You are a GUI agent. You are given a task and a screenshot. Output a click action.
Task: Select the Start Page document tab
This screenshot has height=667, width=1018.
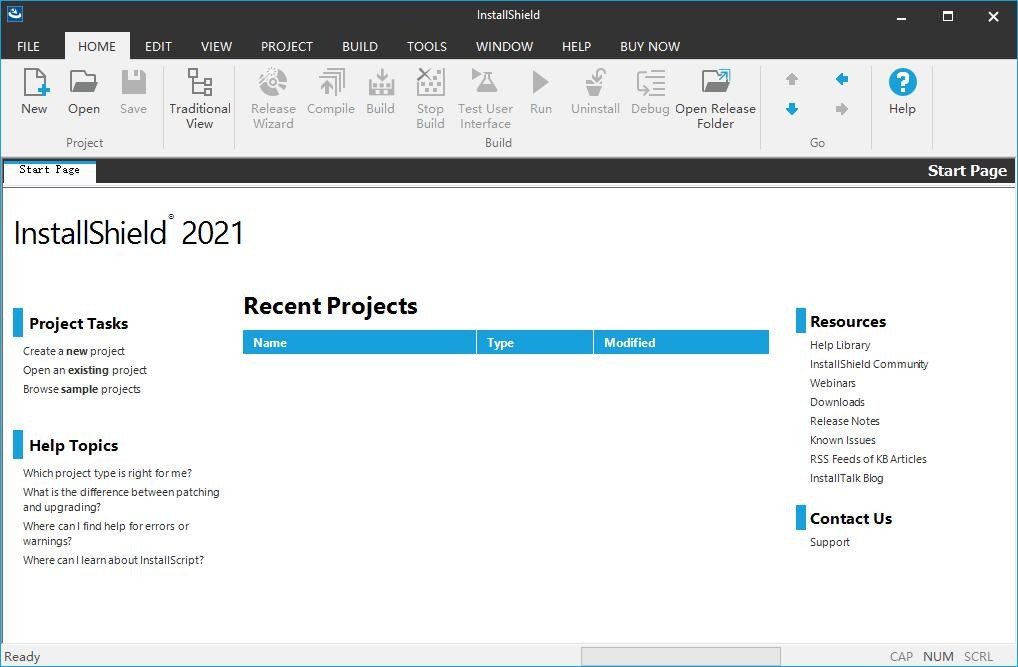[50, 170]
